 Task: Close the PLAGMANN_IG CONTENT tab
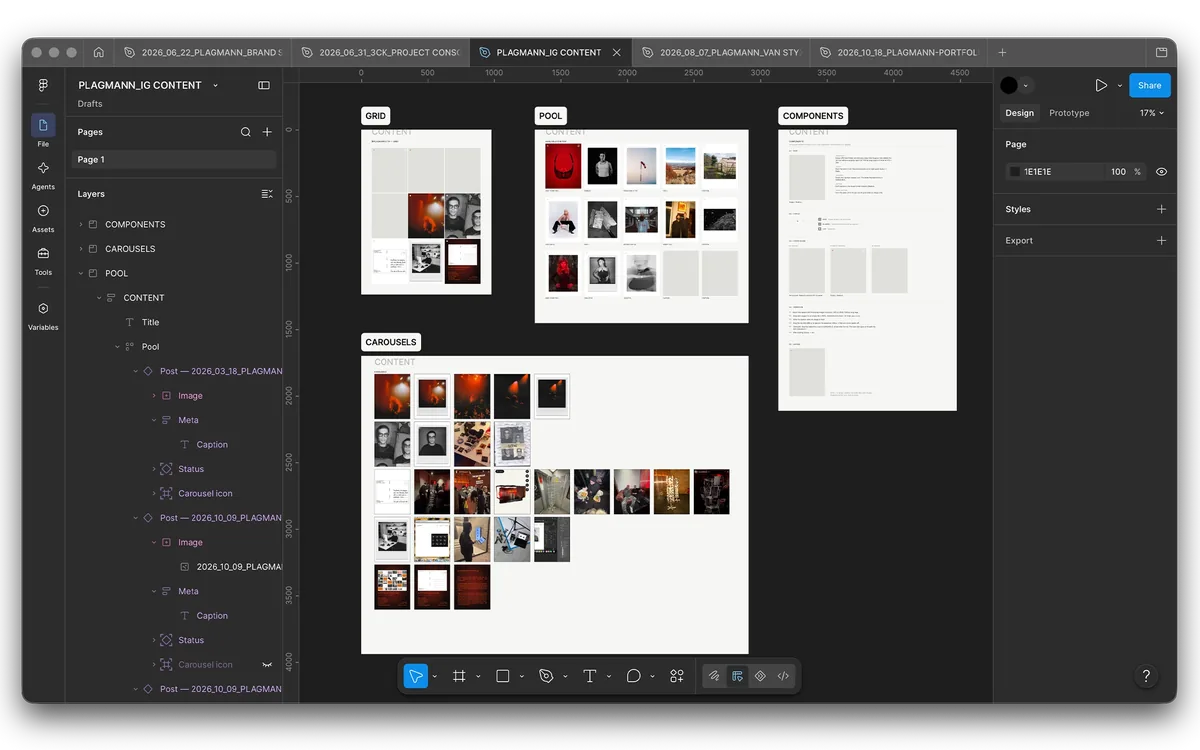click(617, 52)
